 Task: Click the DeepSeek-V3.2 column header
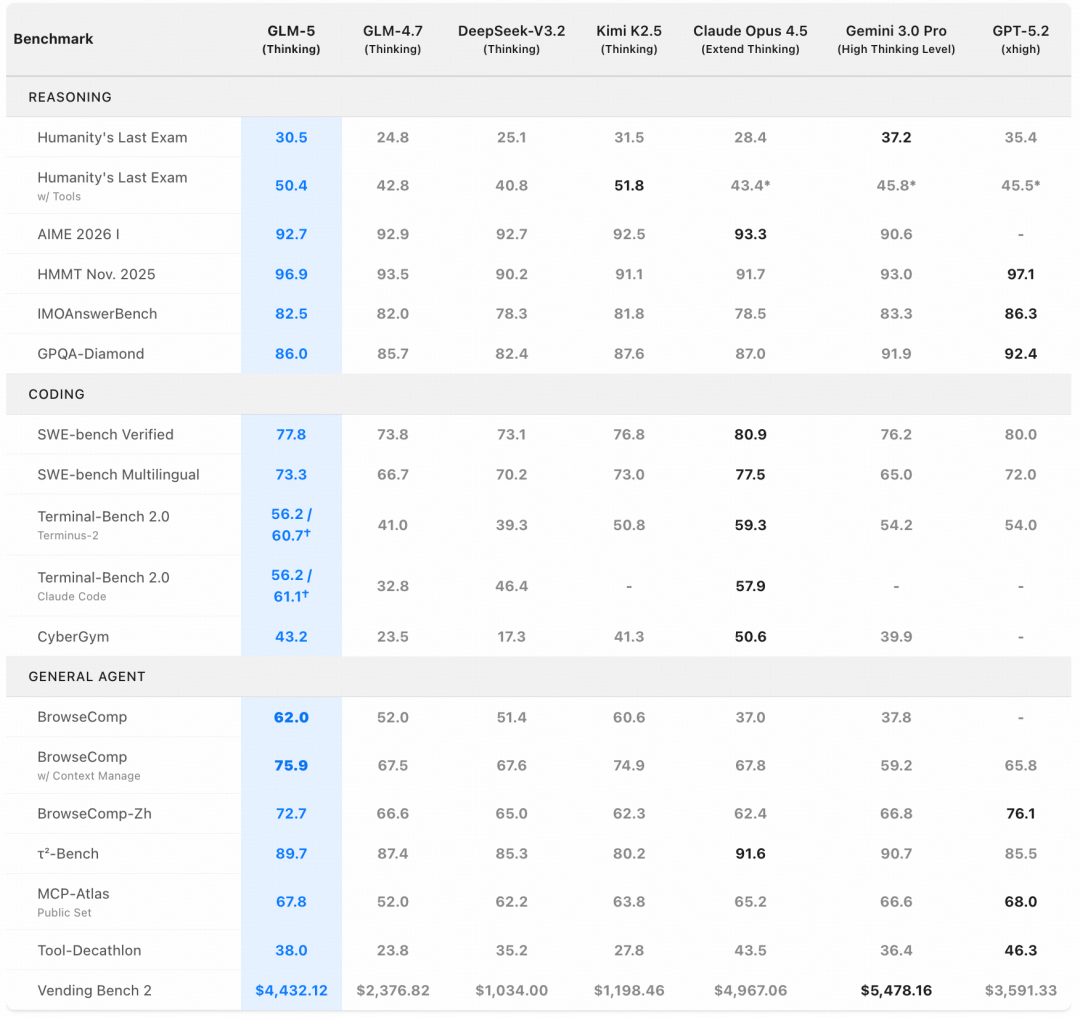tap(511, 39)
